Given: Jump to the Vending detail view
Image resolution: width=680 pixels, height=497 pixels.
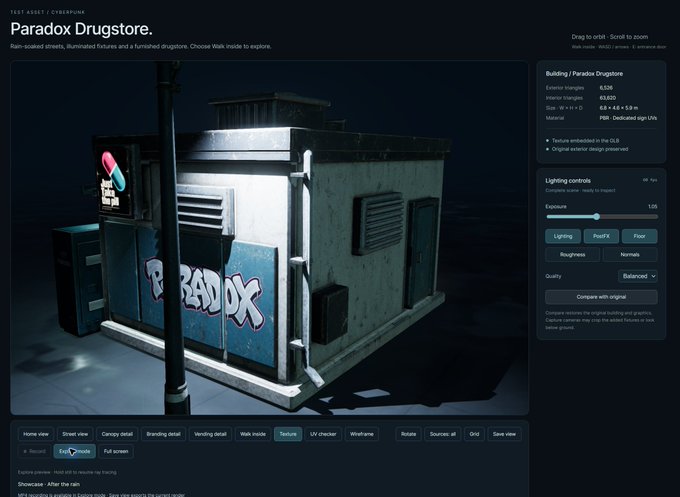Looking at the screenshot, I should tap(210, 434).
